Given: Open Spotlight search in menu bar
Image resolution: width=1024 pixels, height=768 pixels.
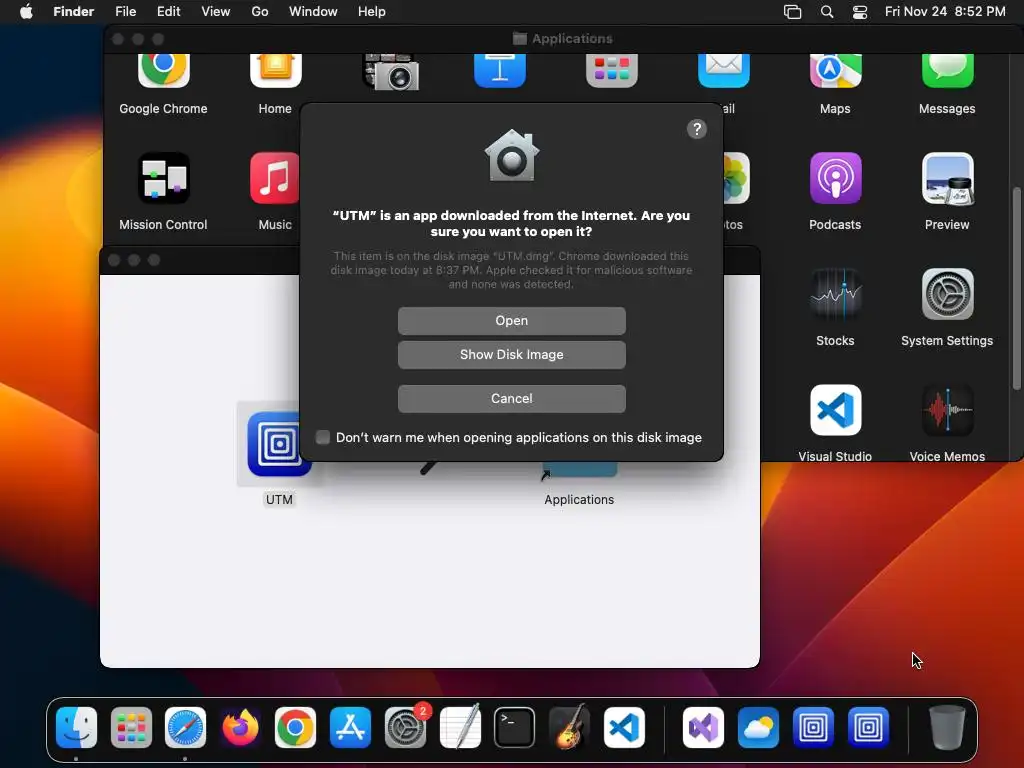Looking at the screenshot, I should pyautogui.click(x=827, y=12).
